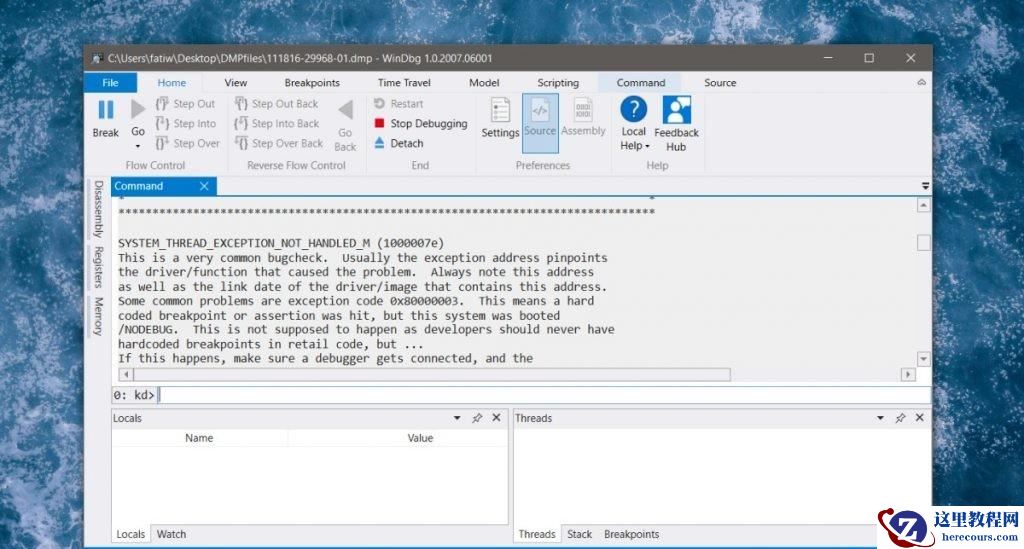Collapse the ribbon with the chevron

tap(921, 82)
